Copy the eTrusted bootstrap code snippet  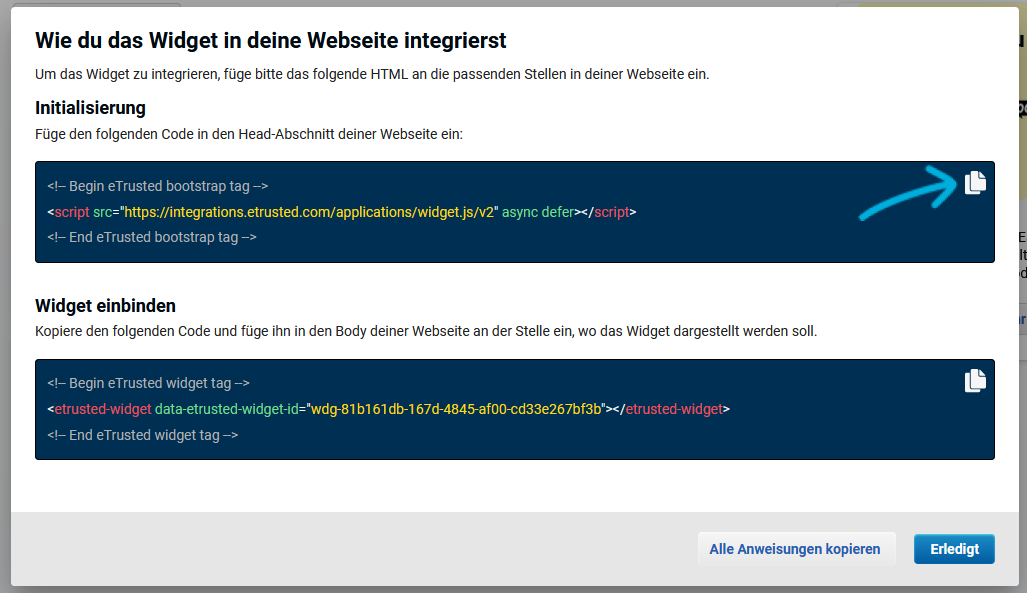pos(975,182)
